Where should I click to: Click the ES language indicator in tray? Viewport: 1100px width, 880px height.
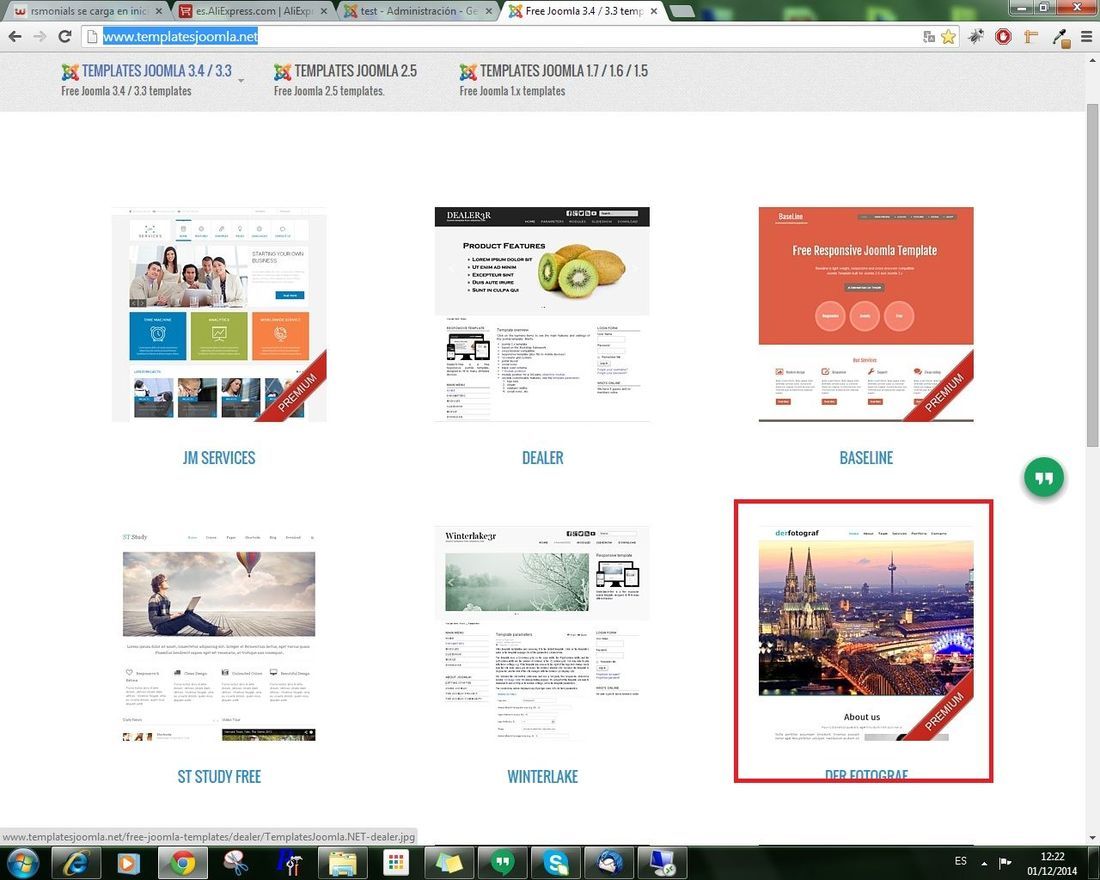click(960, 861)
